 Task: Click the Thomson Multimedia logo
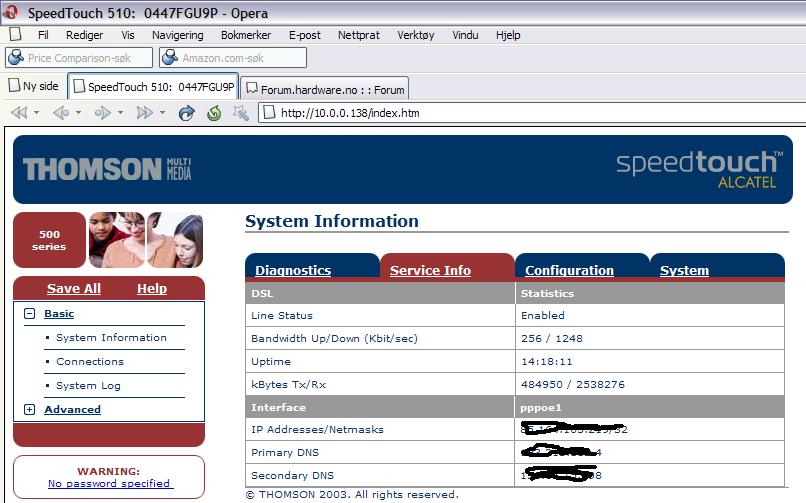[107, 169]
